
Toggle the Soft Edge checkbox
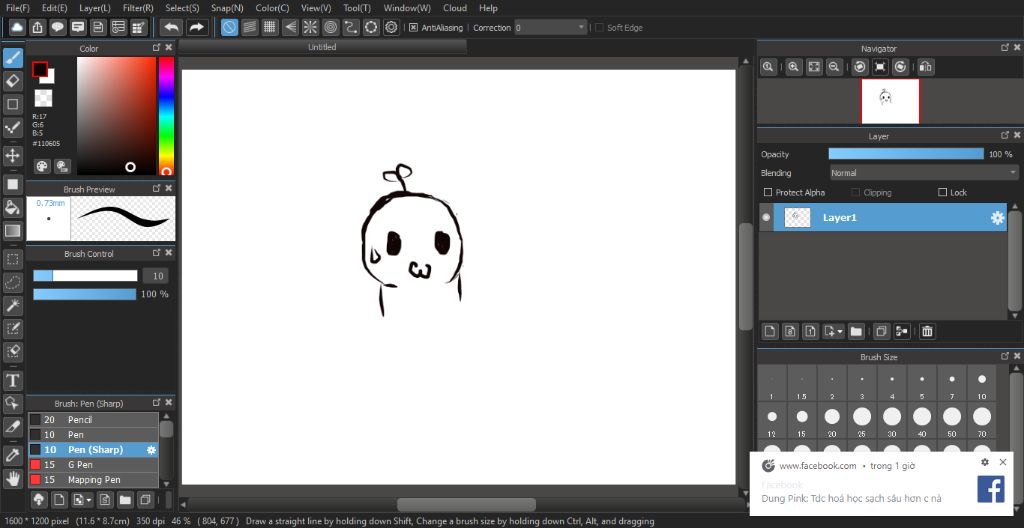pos(599,27)
